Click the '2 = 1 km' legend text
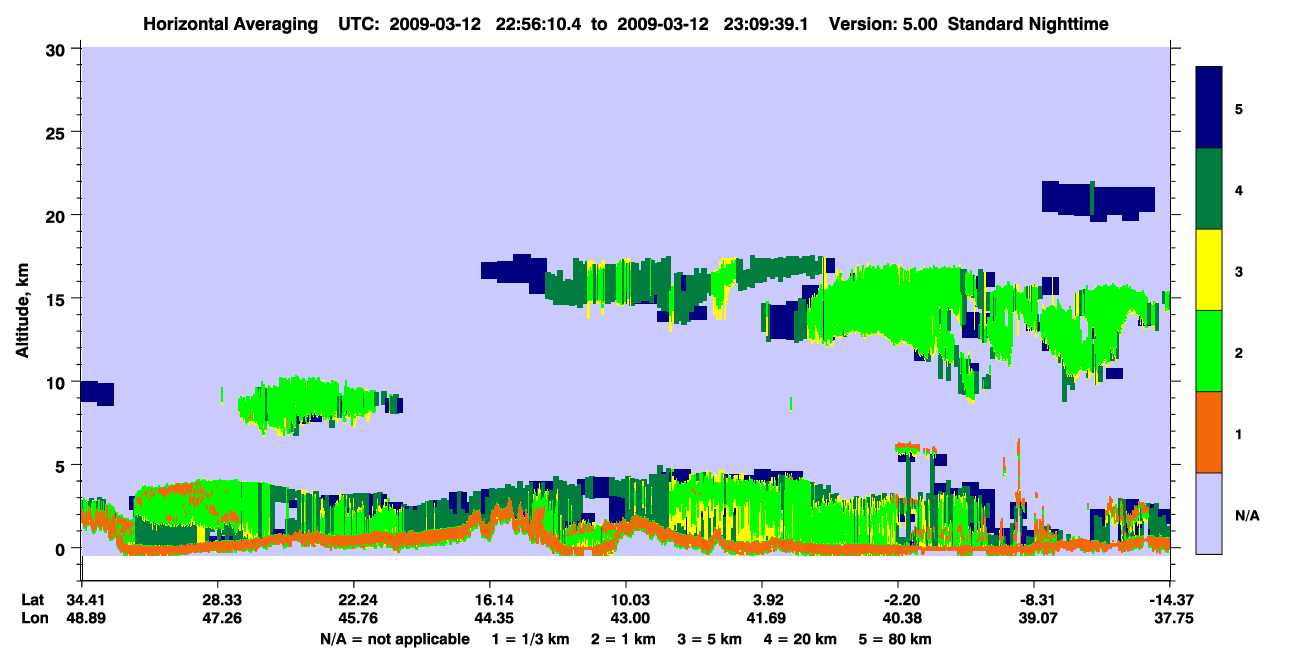Viewport: 1300px width, 667px height. 622,638
